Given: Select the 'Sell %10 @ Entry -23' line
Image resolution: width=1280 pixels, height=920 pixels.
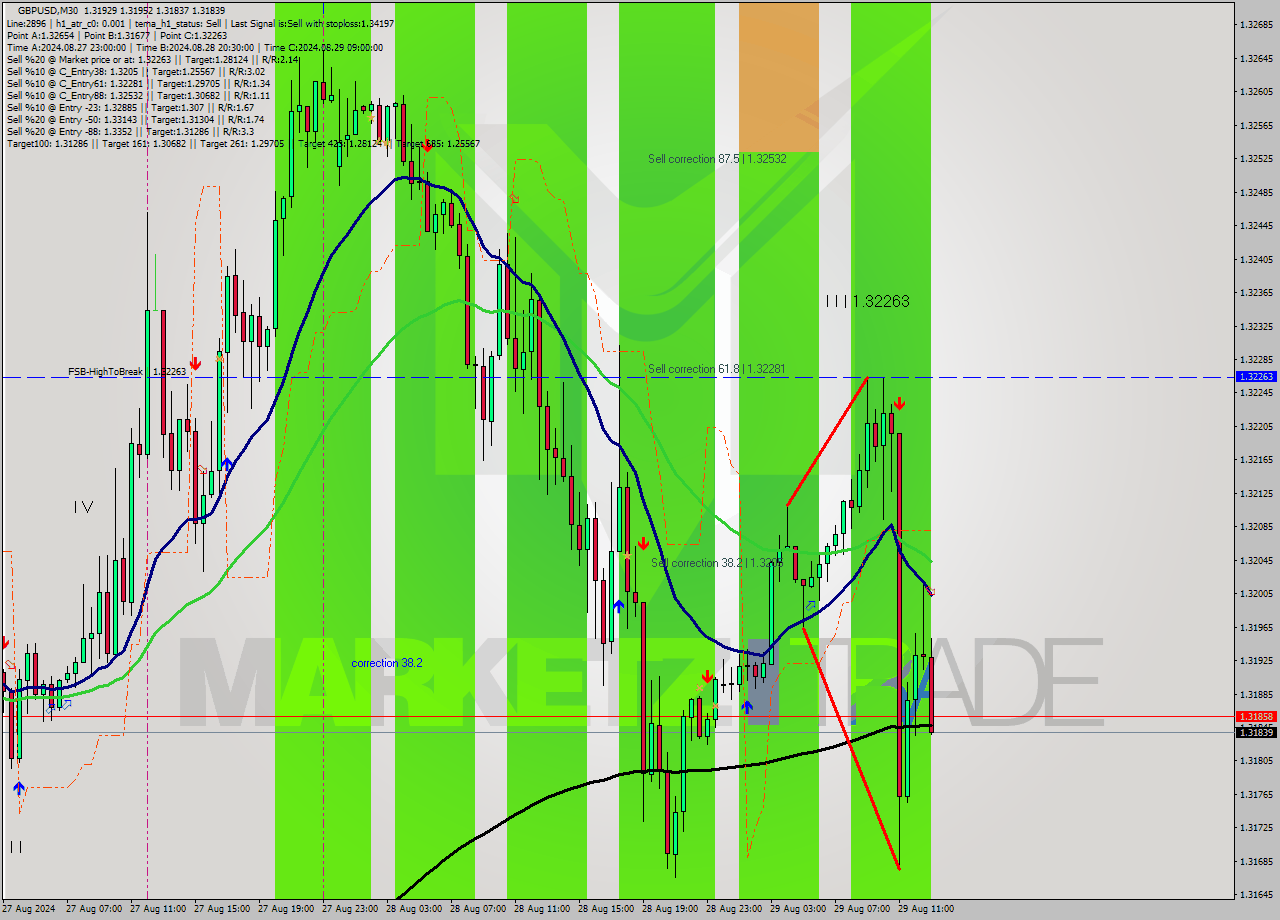Looking at the screenshot, I should click(x=130, y=107).
